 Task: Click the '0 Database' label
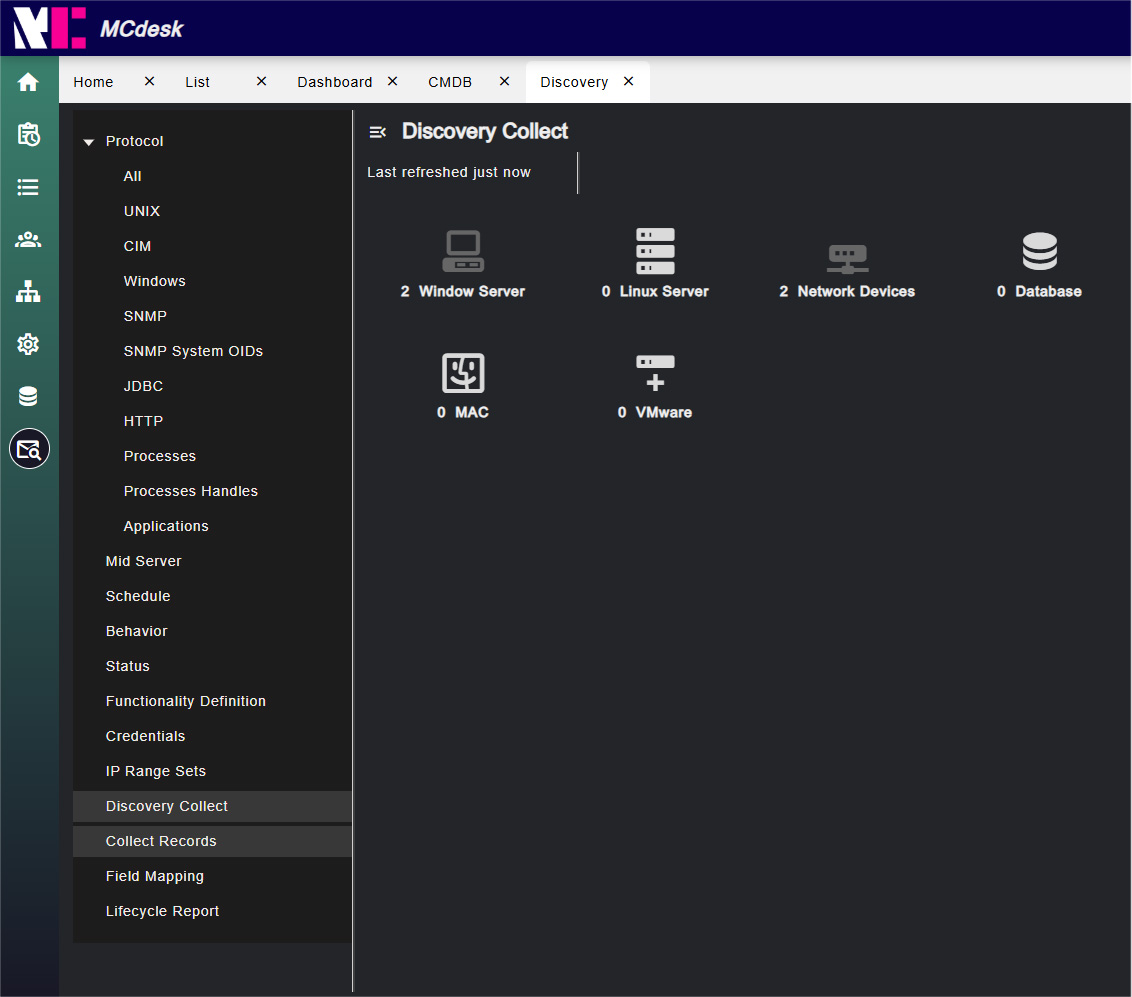(x=1040, y=292)
